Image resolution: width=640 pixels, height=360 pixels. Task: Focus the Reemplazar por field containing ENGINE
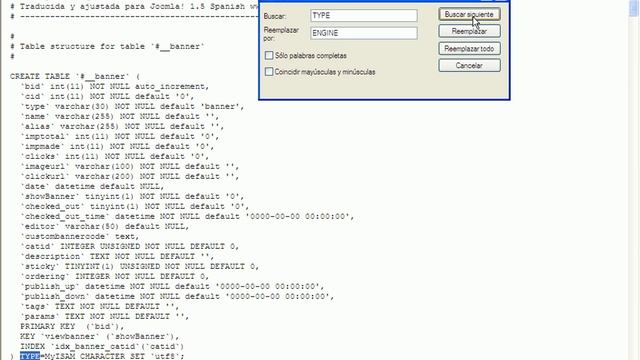pyautogui.click(x=364, y=33)
